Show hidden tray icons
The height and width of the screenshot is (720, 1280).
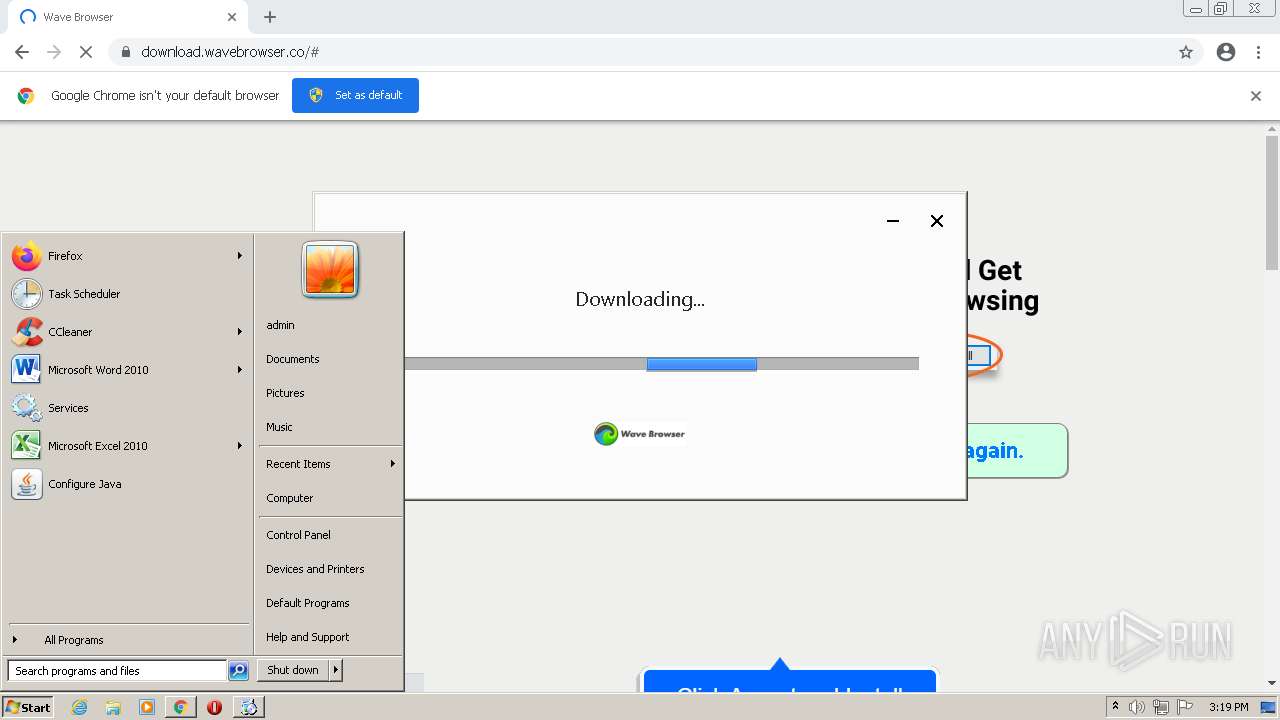coord(1116,707)
